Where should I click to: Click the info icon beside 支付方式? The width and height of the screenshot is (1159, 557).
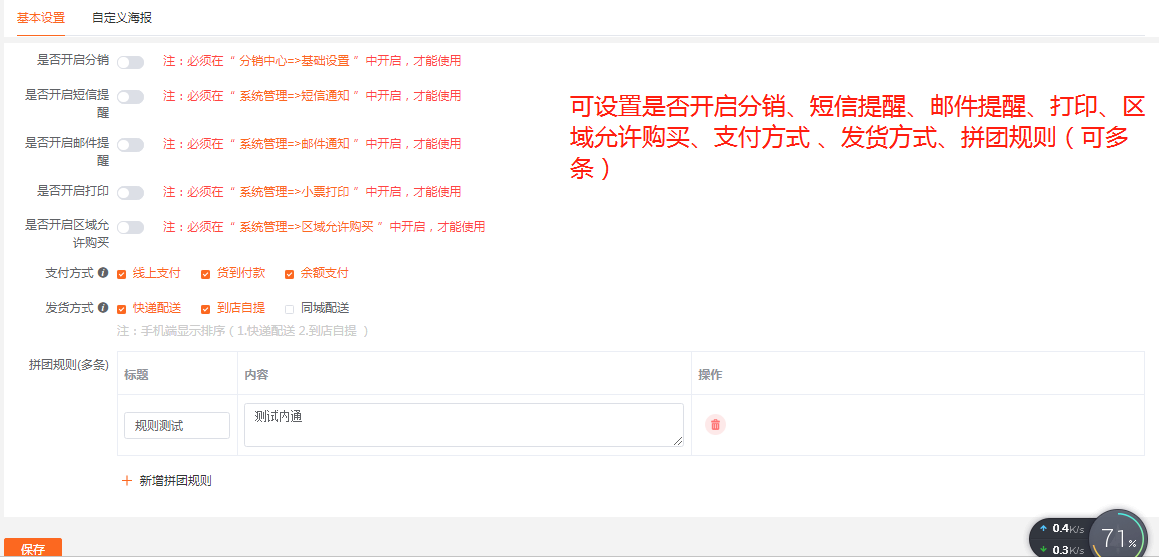(x=103, y=273)
